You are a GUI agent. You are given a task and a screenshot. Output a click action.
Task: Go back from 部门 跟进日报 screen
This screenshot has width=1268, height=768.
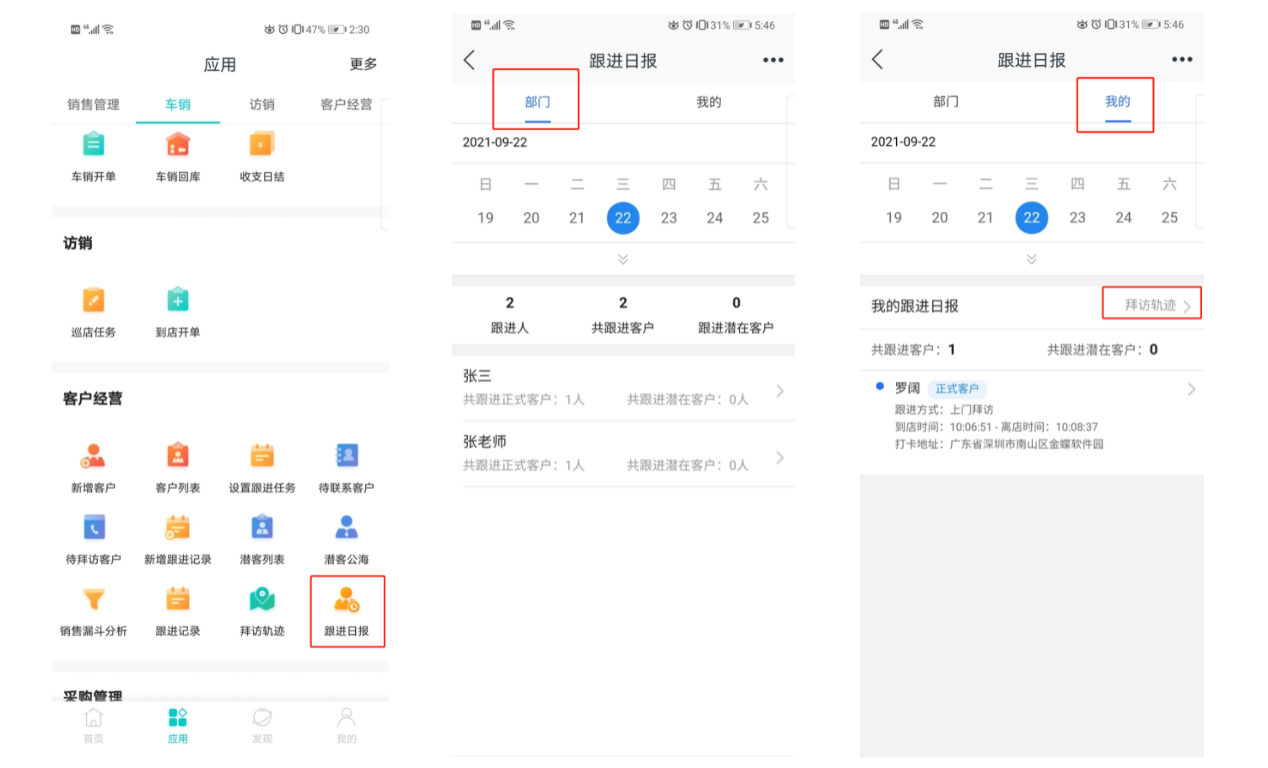pos(469,60)
